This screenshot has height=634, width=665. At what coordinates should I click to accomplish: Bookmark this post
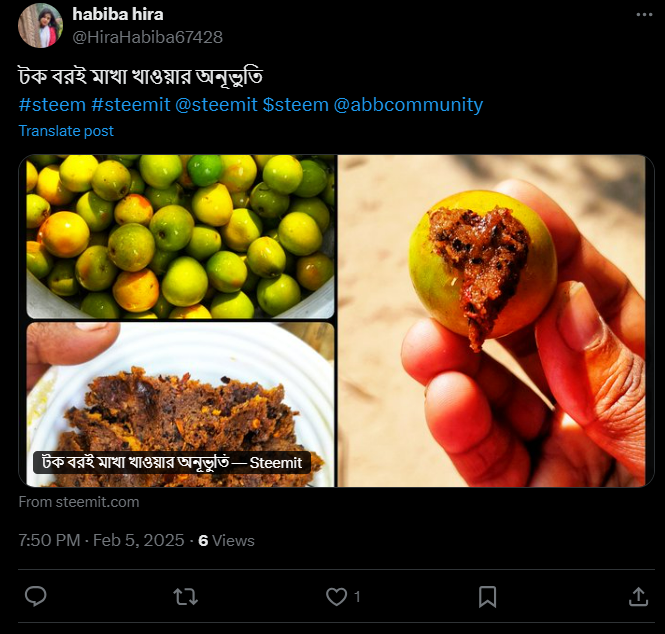point(487,596)
